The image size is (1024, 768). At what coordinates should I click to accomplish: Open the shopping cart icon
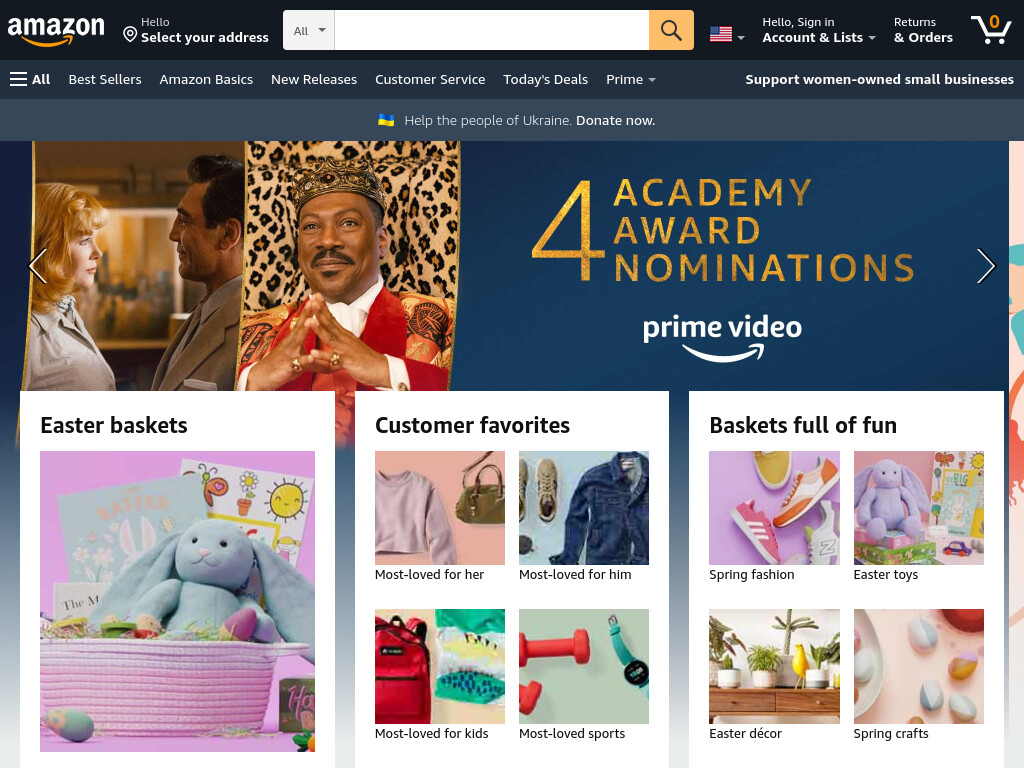[x=991, y=30]
